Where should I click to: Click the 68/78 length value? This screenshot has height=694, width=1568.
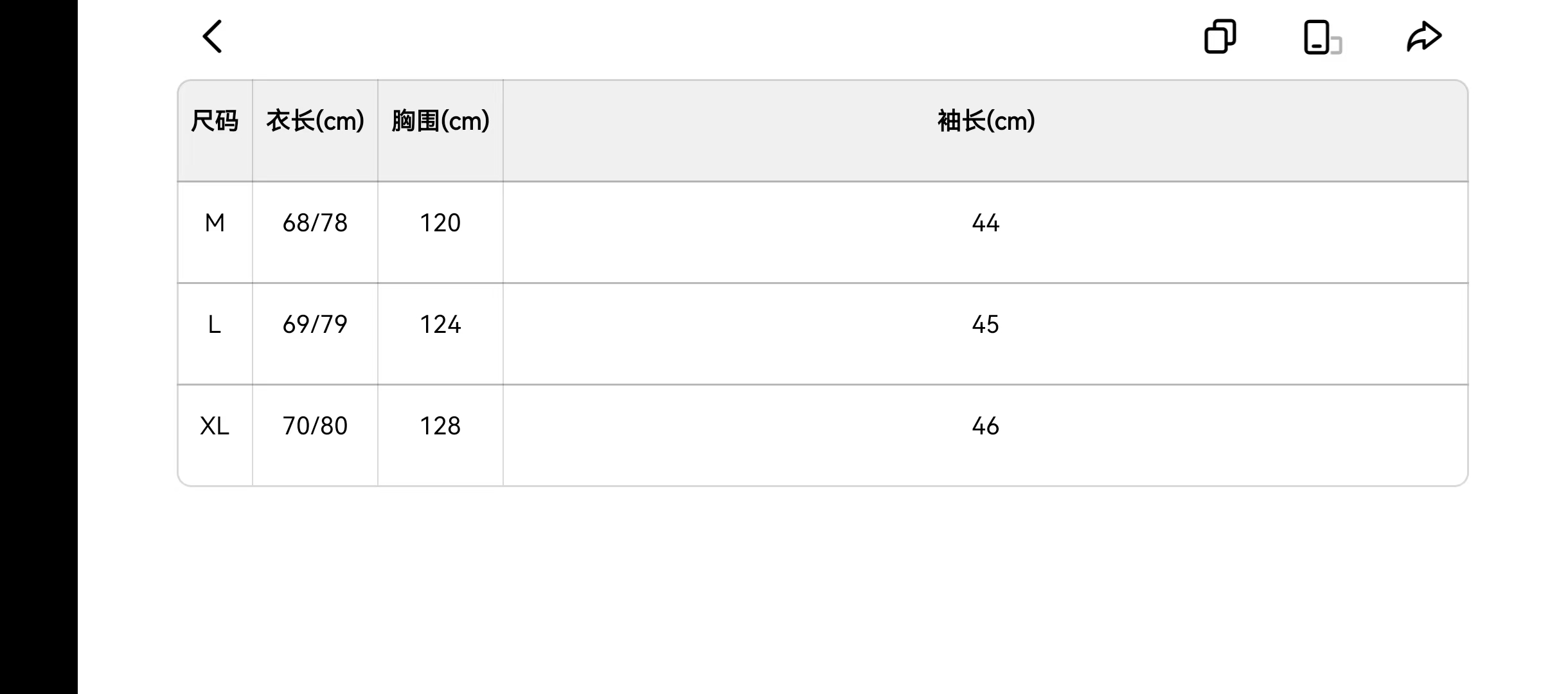tap(315, 223)
